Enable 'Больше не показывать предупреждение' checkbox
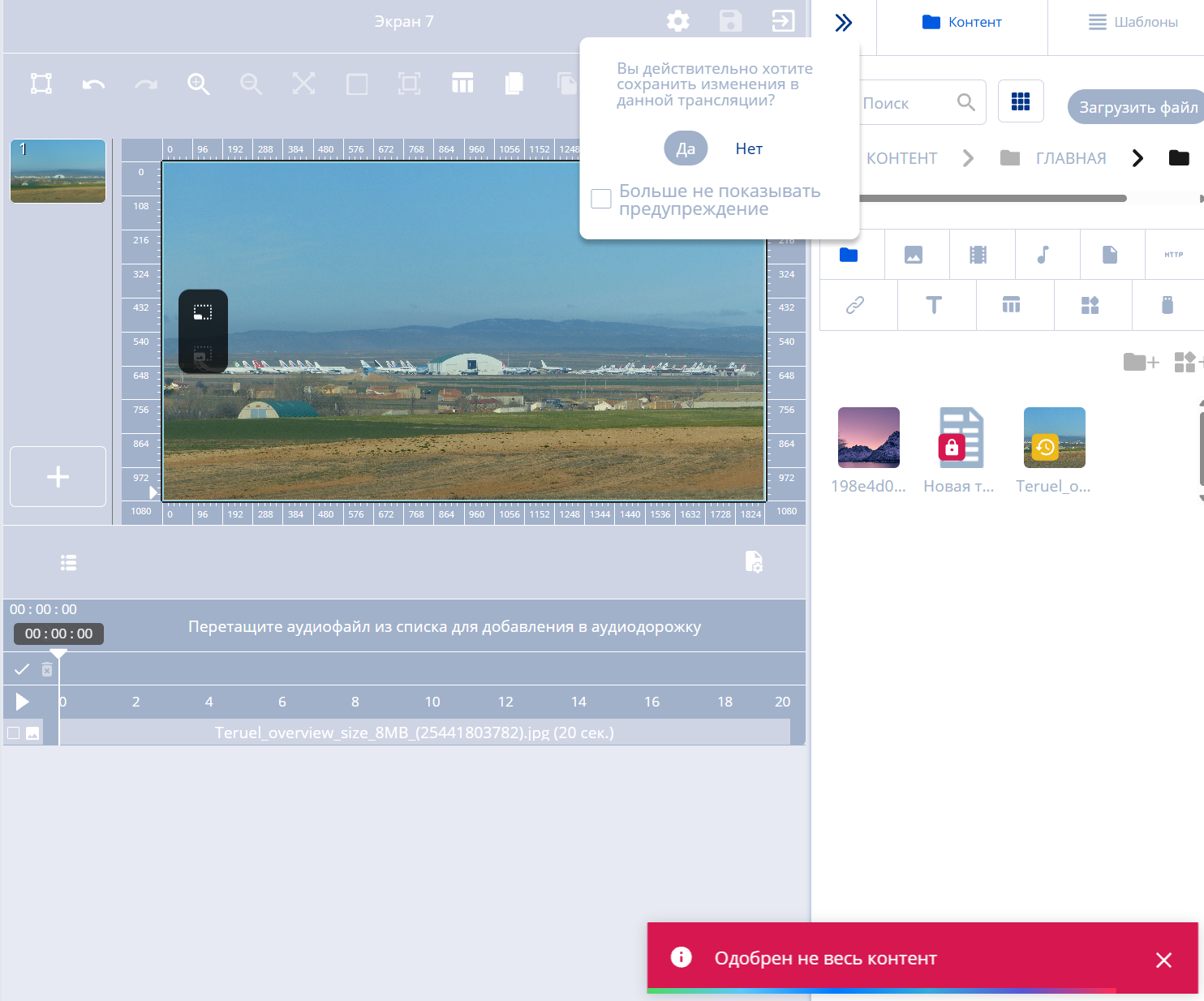1204x1001 pixels. (x=601, y=199)
